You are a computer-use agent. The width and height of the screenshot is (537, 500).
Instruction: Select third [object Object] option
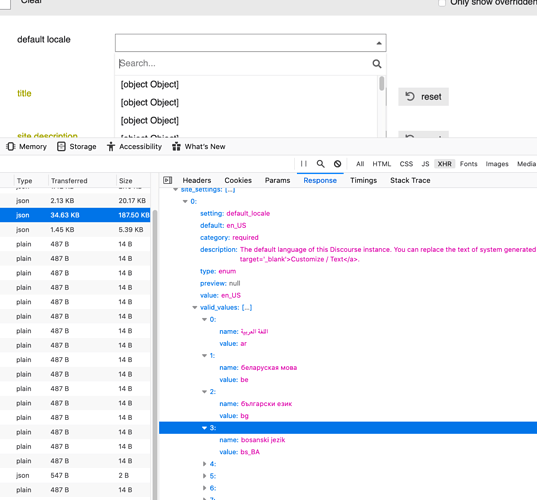coord(150,121)
